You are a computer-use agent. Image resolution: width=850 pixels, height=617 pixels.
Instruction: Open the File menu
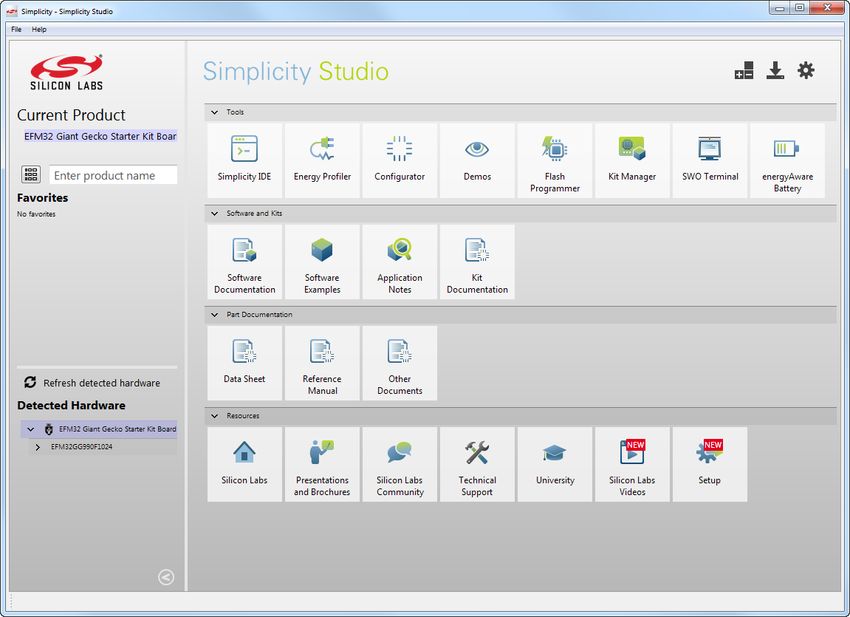pyautogui.click(x=16, y=29)
